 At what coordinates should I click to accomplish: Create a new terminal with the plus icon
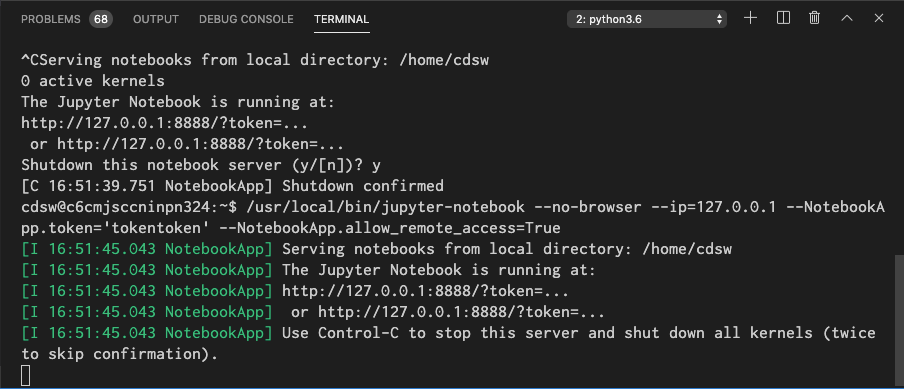[750, 18]
